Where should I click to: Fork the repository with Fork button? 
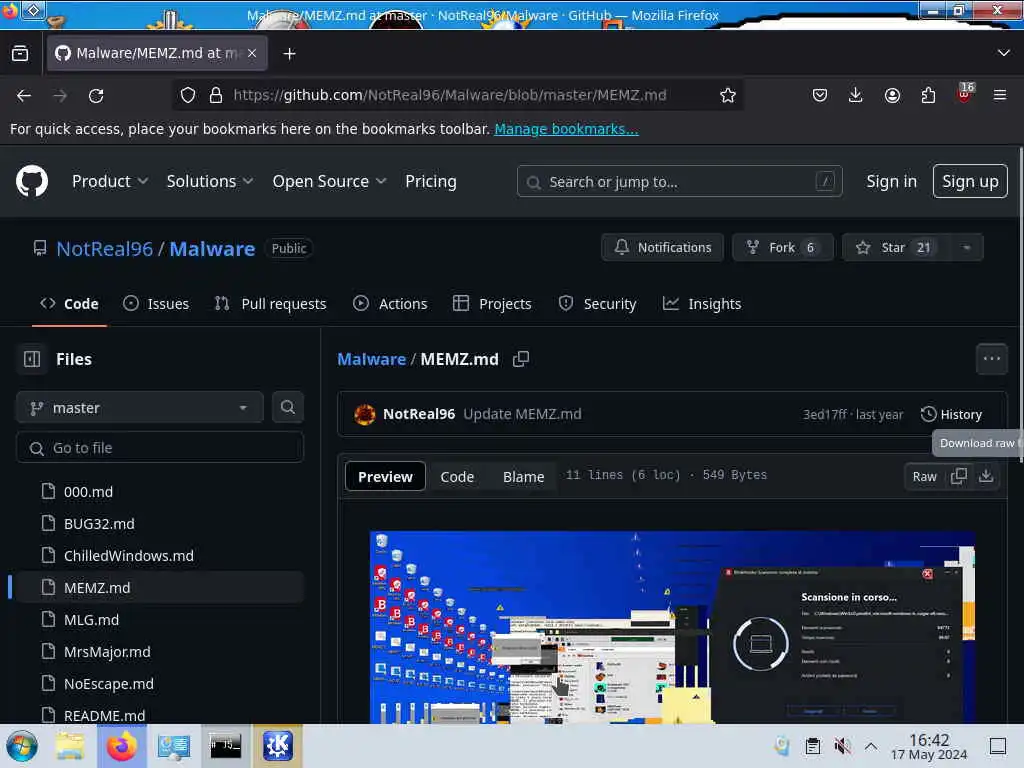[783, 248]
